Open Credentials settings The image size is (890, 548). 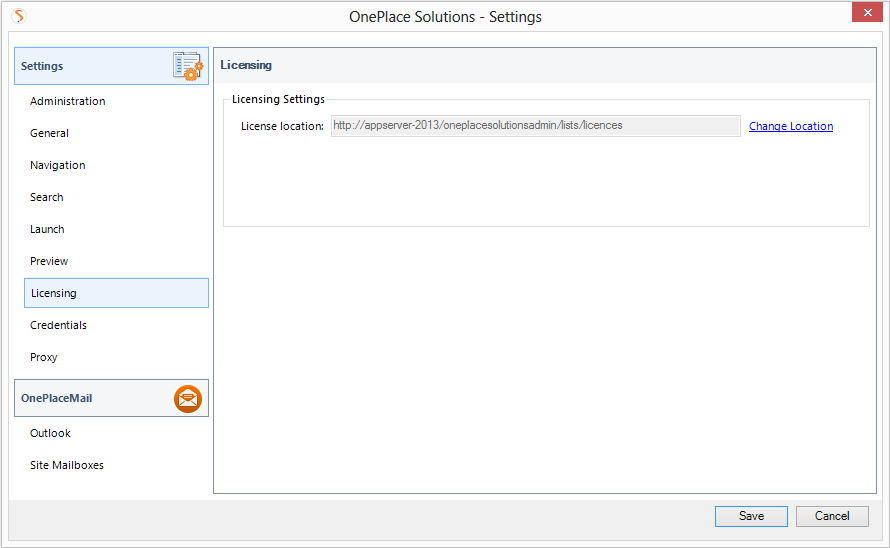pos(58,325)
